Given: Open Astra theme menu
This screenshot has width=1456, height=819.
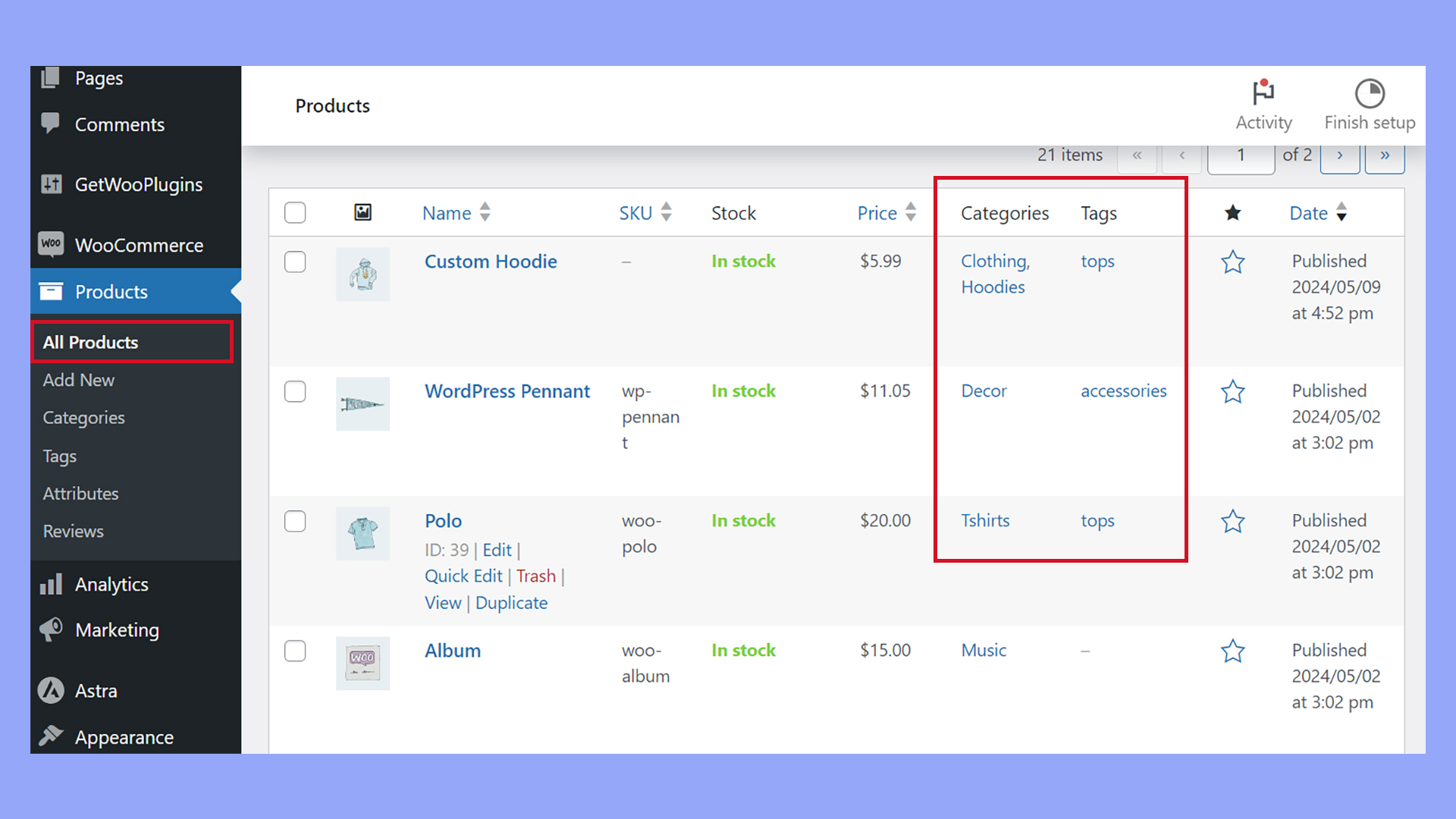Looking at the screenshot, I should [x=96, y=691].
